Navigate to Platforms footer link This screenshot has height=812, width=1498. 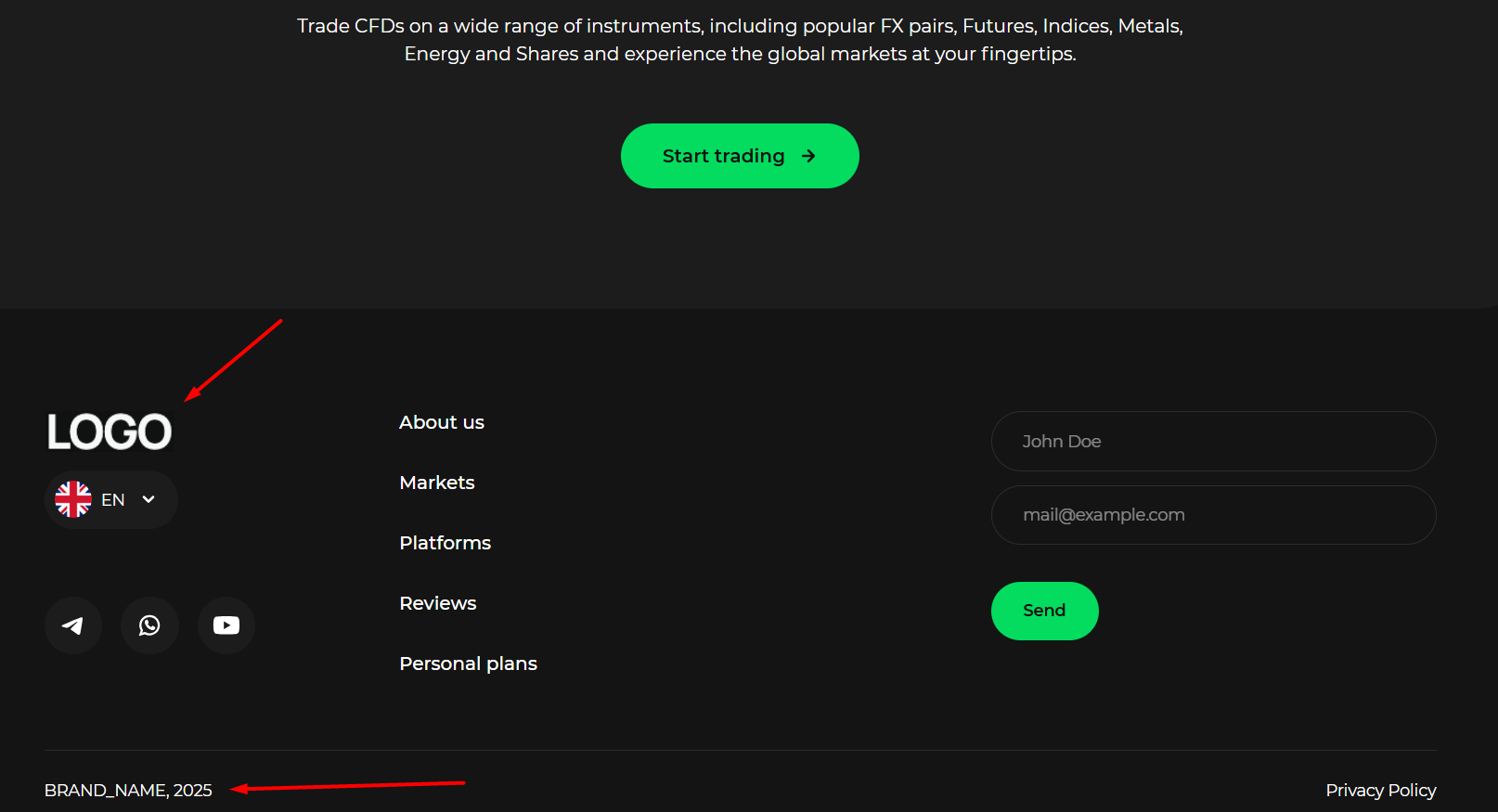click(x=446, y=543)
